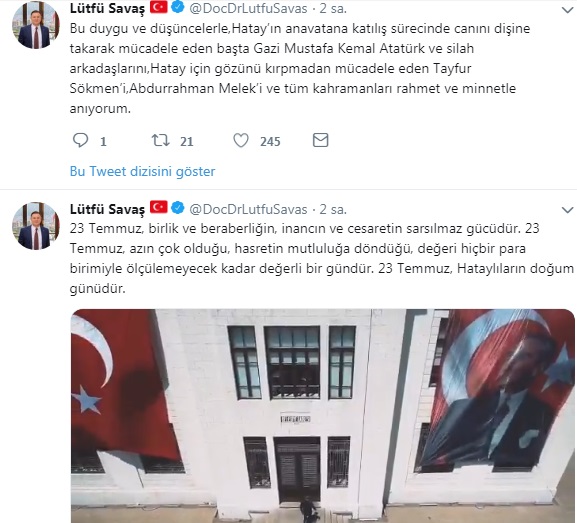
Task: Click Lütfü Savaş name on first tweet
Action: (x=107, y=8)
